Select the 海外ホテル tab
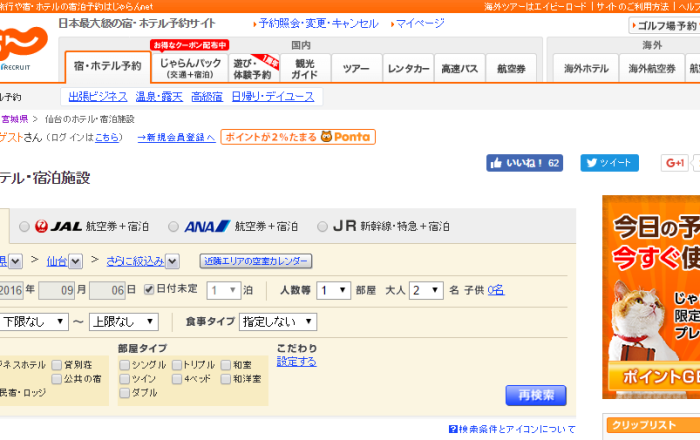 pos(586,68)
